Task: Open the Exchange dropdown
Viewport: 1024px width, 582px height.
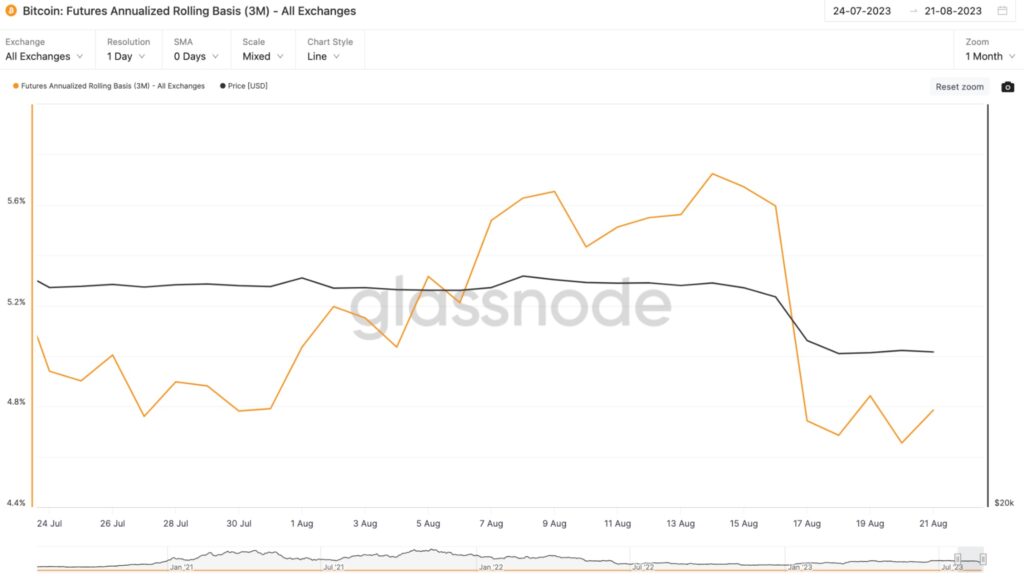Action: [45, 57]
